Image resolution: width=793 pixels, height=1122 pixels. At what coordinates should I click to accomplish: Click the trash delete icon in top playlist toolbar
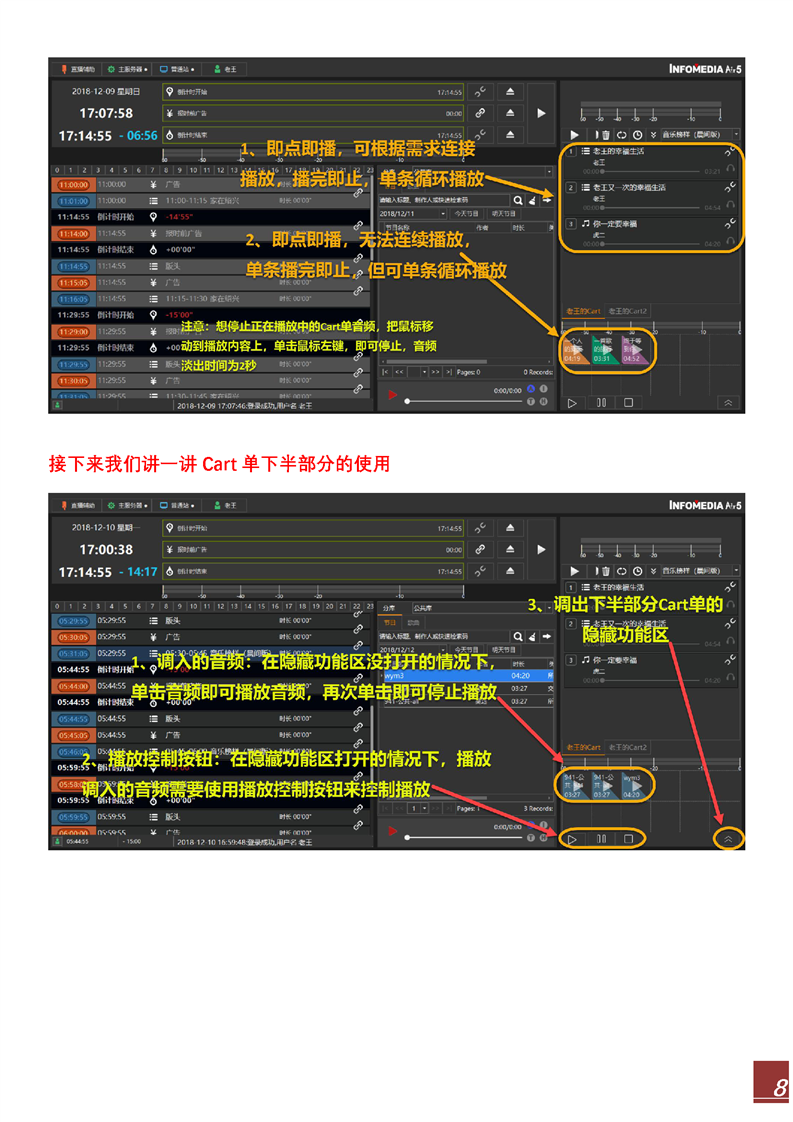pyautogui.click(x=605, y=134)
